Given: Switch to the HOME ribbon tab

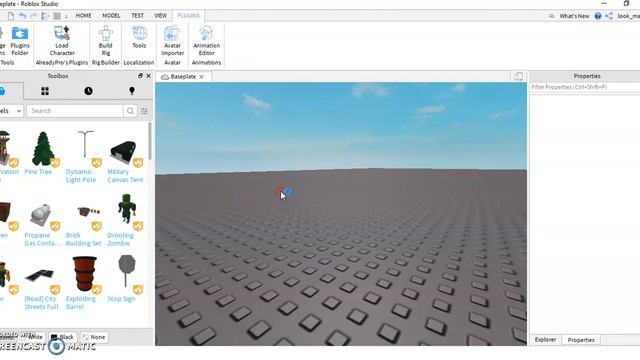Looking at the screenshot, I should (x=83, y=16).
